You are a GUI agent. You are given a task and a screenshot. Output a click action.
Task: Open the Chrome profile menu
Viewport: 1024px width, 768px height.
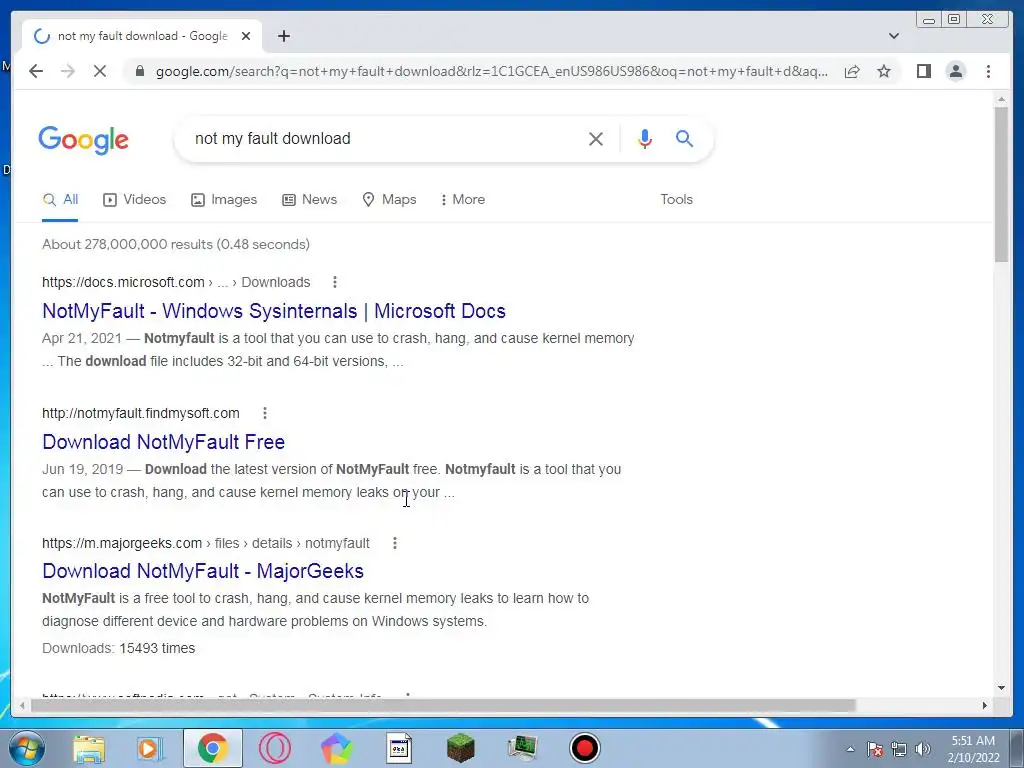(955, 71)
